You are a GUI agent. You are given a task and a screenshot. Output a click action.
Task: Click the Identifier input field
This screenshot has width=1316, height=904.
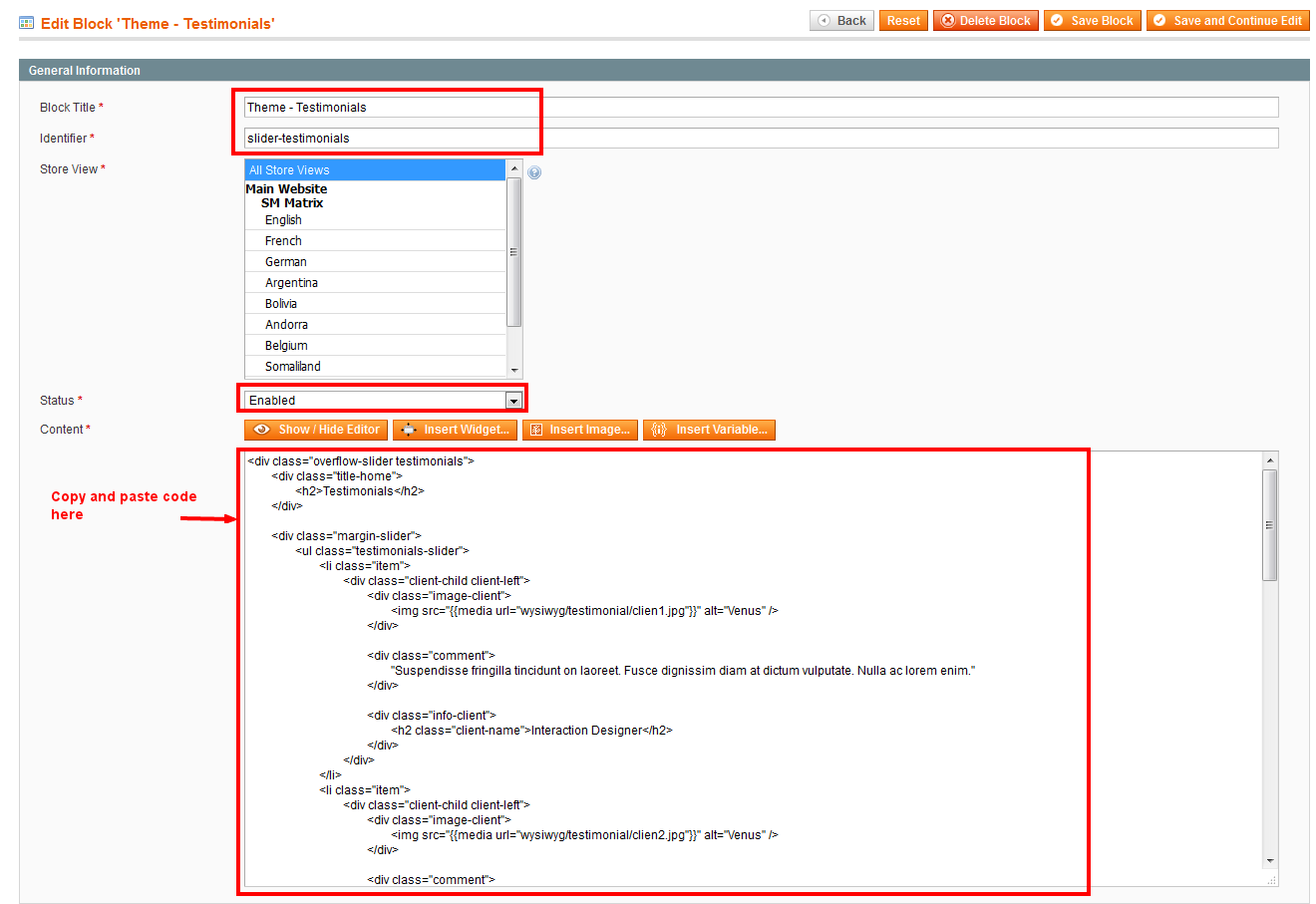pos(761,139)
